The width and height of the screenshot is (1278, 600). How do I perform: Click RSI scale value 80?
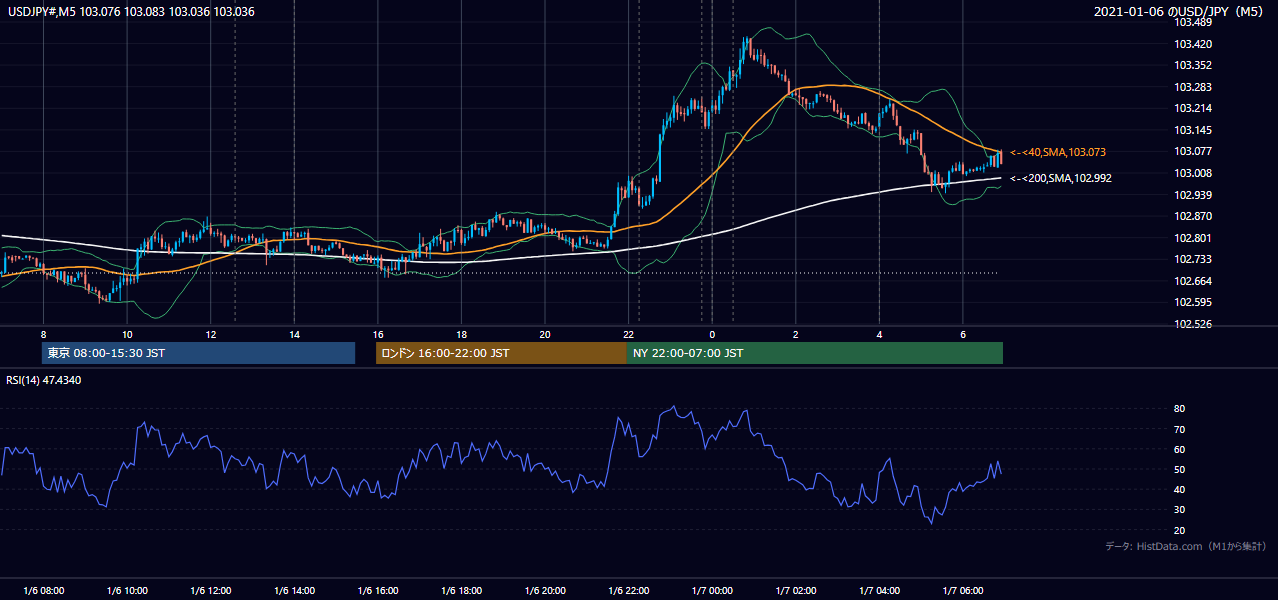[1180, 409]
